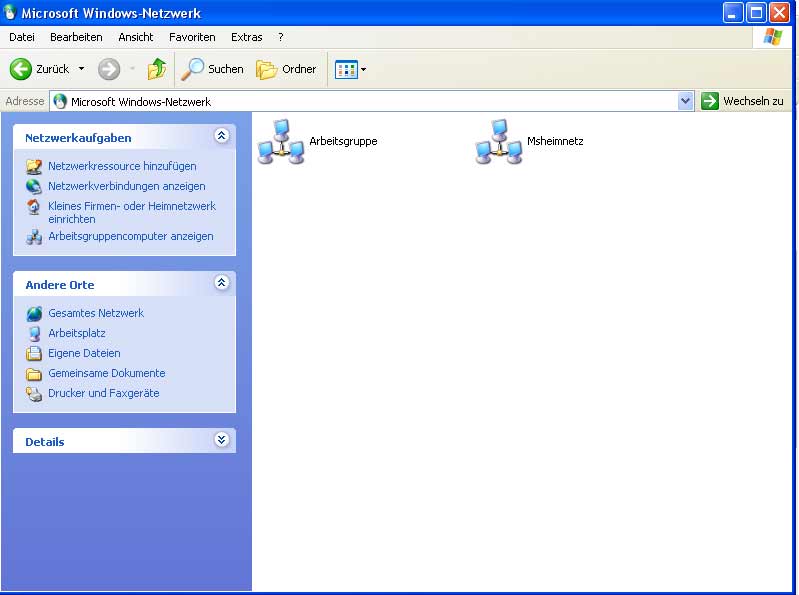This screenshot has width=799, height=595.
Task: Click the Gesamtes Netzwerk globe icon
Action: (34, 313)
